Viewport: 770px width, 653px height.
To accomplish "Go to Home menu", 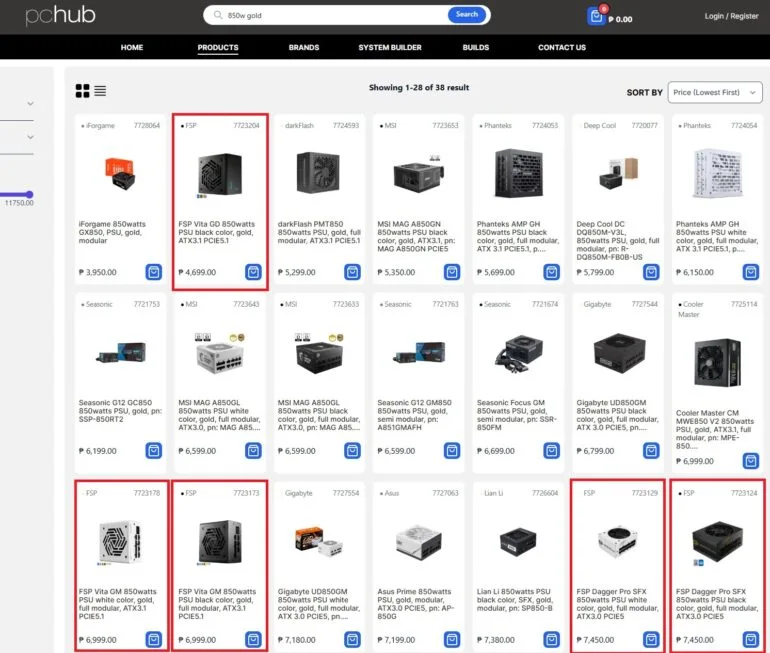I will coord(132,48).
